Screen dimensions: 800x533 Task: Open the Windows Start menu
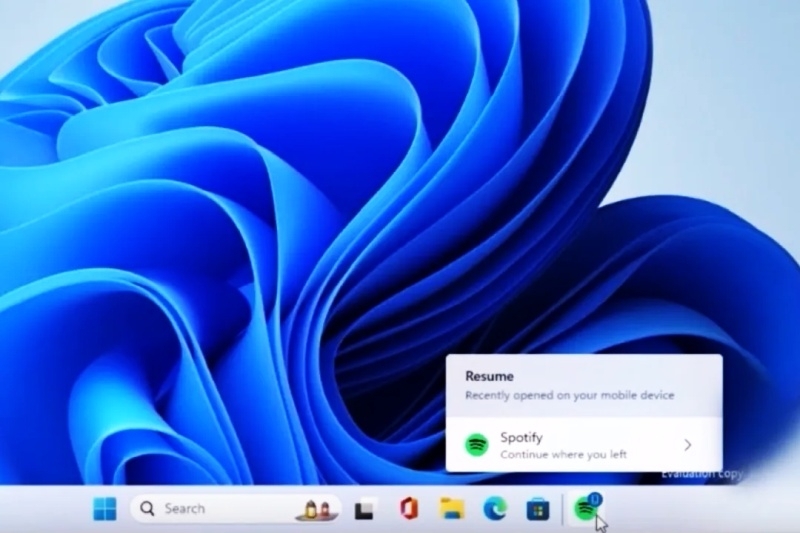pos(105,509)
